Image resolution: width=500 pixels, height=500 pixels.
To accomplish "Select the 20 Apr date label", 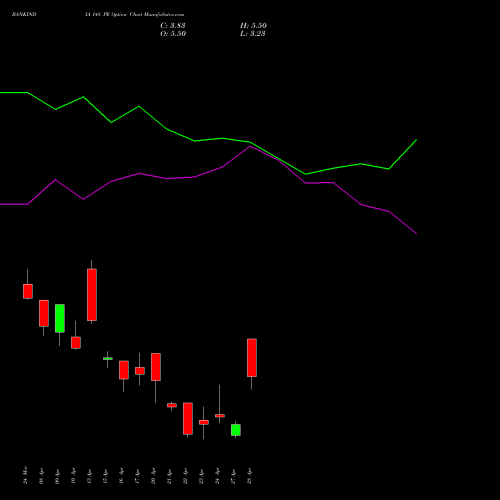I will tap(153, 477).
